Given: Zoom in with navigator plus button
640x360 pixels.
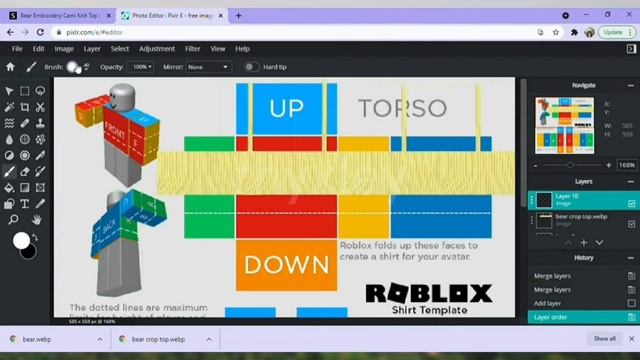Looking at the screenshot, I should pyautogui.click(x=609, y=165).
